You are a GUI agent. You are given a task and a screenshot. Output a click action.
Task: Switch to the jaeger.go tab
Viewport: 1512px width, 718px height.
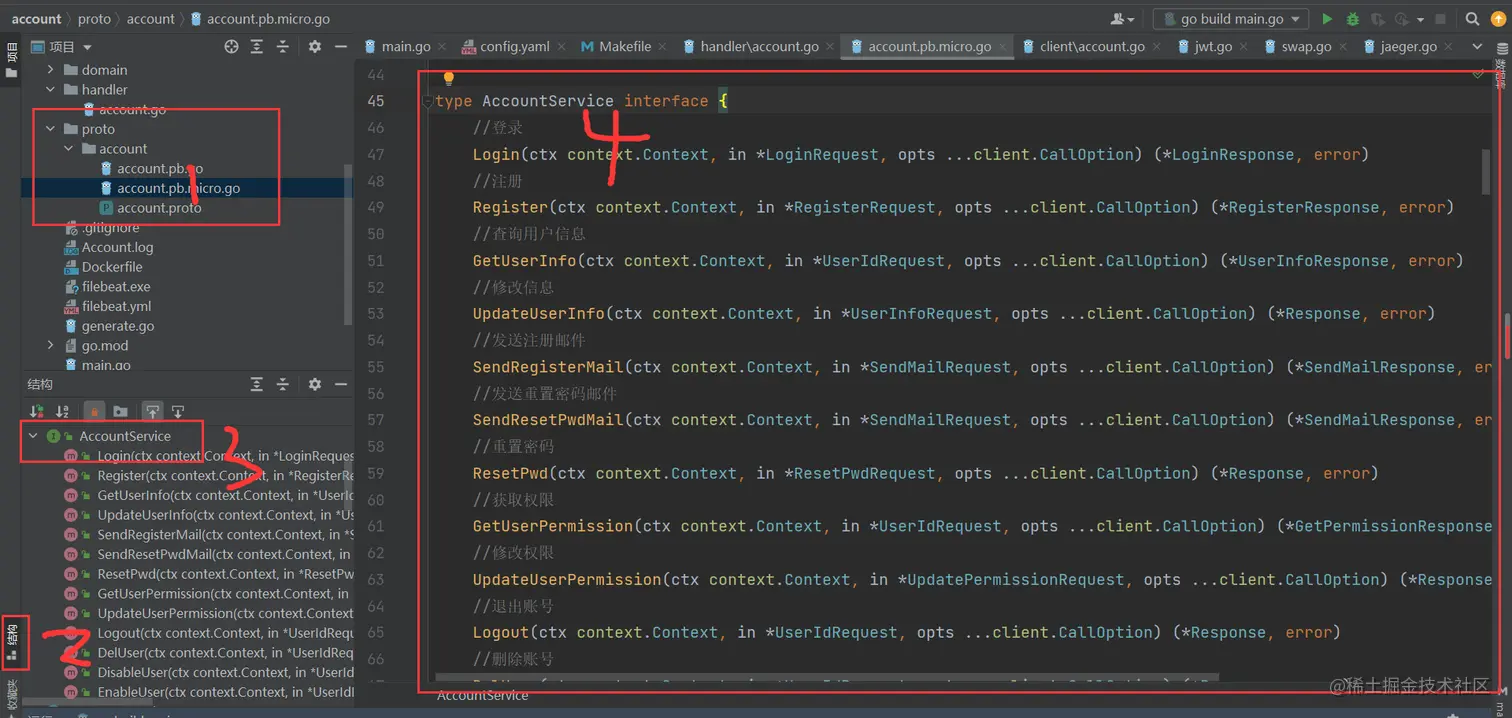click(1408, 47)
